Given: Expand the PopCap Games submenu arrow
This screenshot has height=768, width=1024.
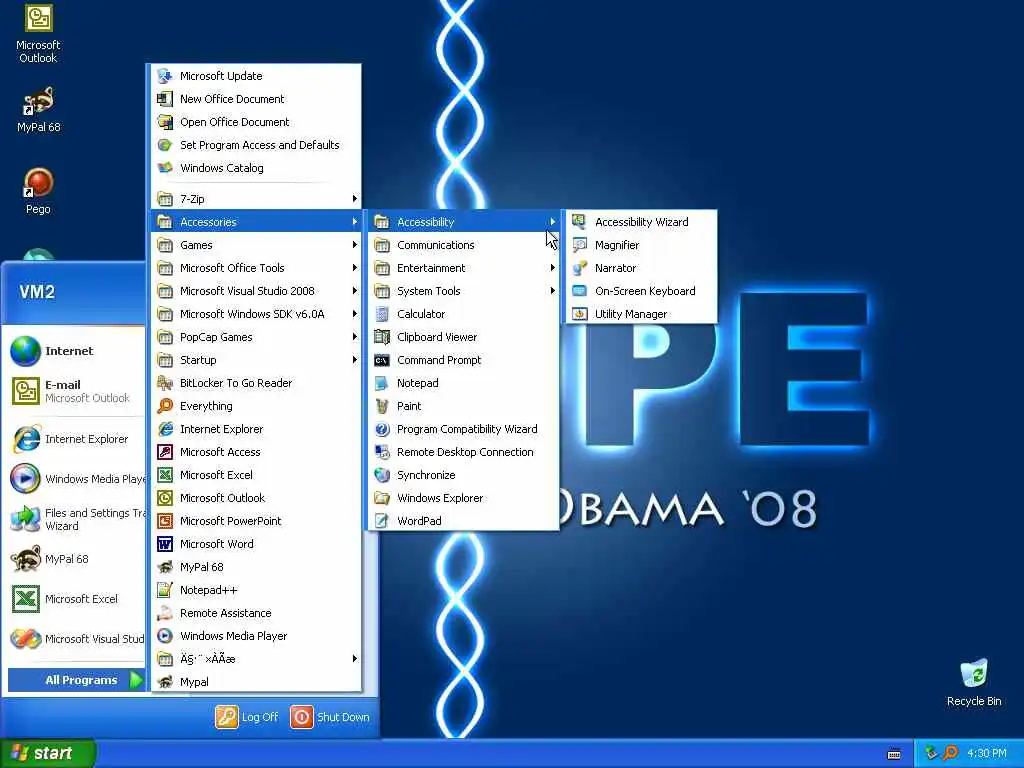Looking at the screenshot, I should click(355, 337).
